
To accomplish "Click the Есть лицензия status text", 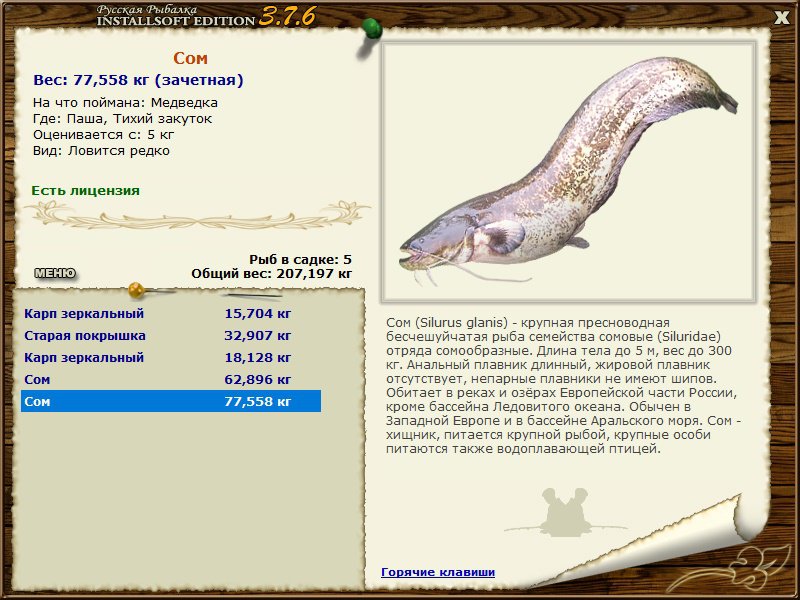I will coord(85,191).
